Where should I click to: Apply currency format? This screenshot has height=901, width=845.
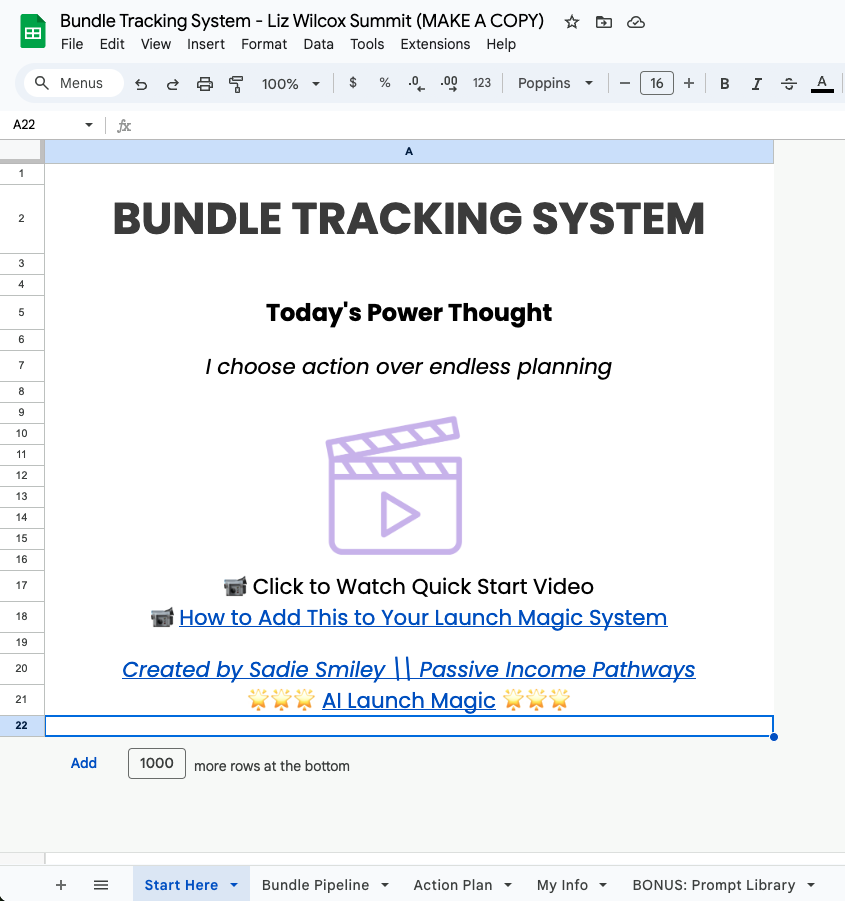pyautogui.click(x=352, y=84)
